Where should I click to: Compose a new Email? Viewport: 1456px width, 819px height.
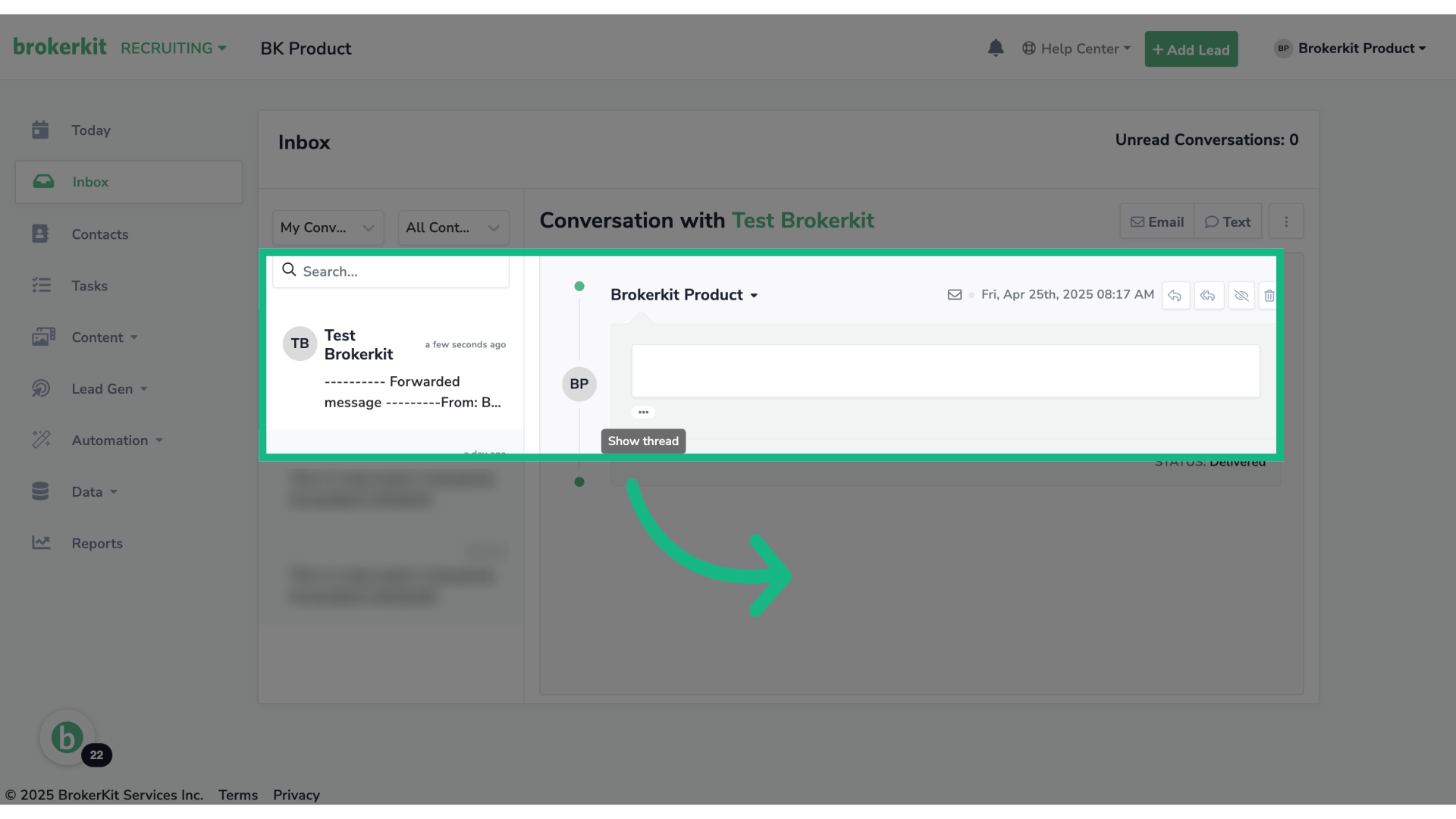tap(1157, 222)
